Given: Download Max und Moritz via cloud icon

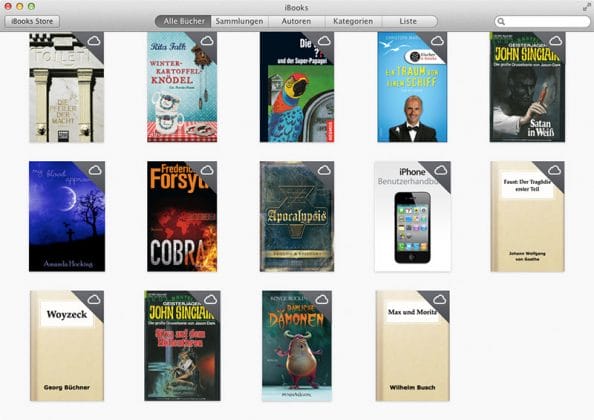Looking at the screenshot, I should 440,300.
